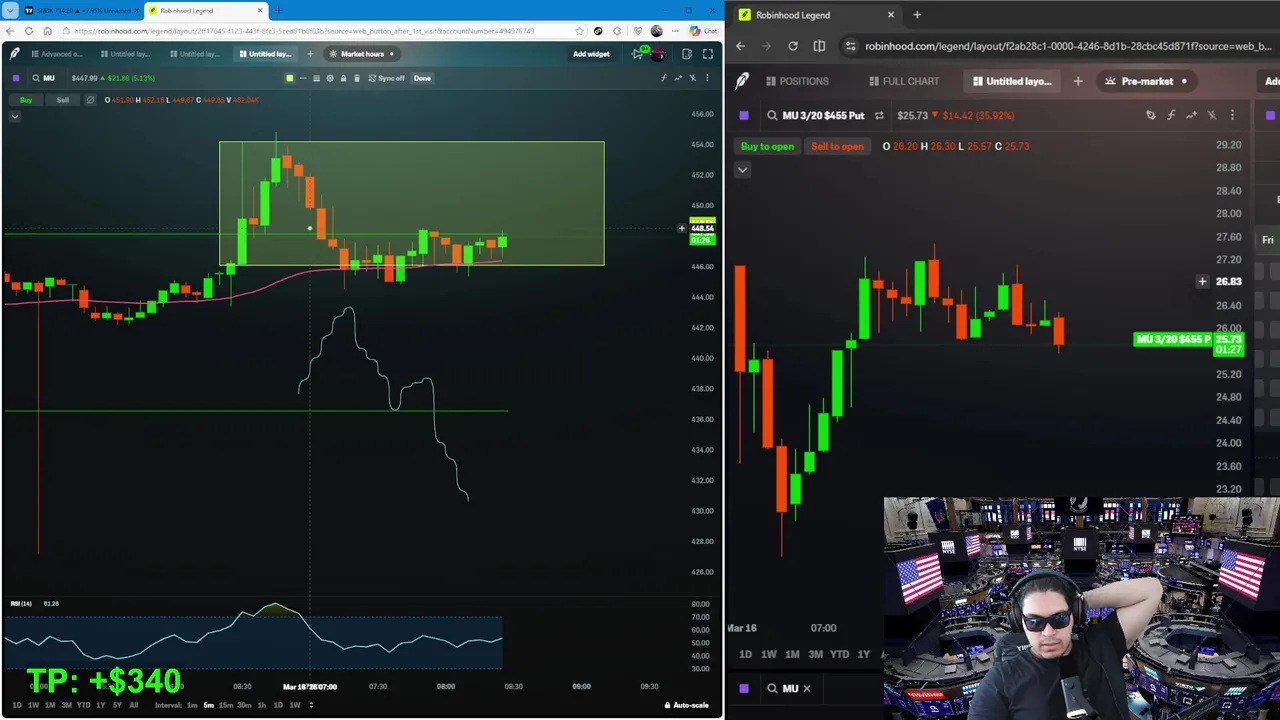Click purple widget link color in MU chart
The image size is (1280, 720).
point(15,78)
